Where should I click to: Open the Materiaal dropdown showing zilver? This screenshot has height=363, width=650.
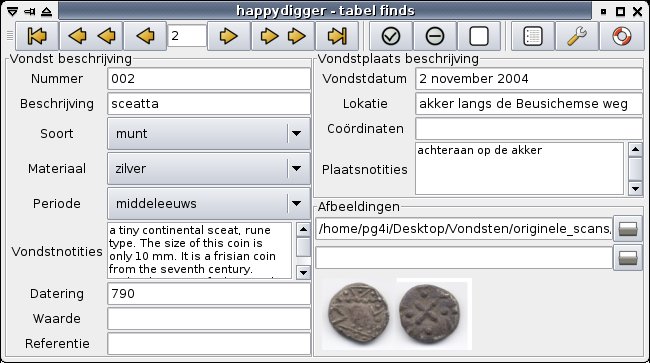(209, 169)
